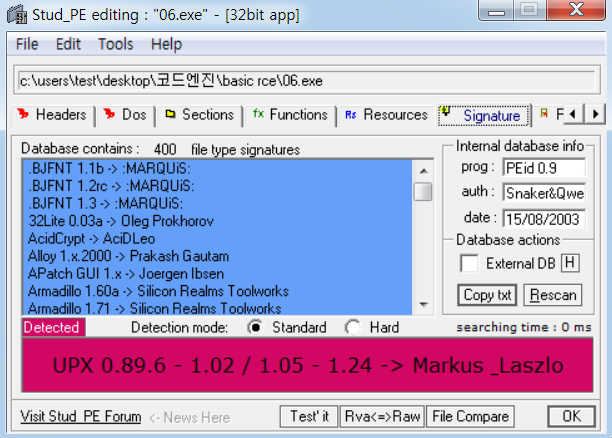Click the pink Detected label
The height and width of the screenshot is (438, 612).
(x=53, y=327)
